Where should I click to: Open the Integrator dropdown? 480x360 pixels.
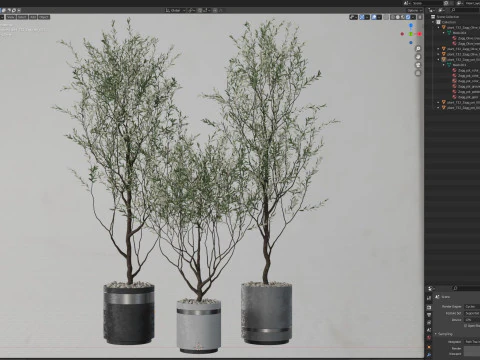coord(472,342)
